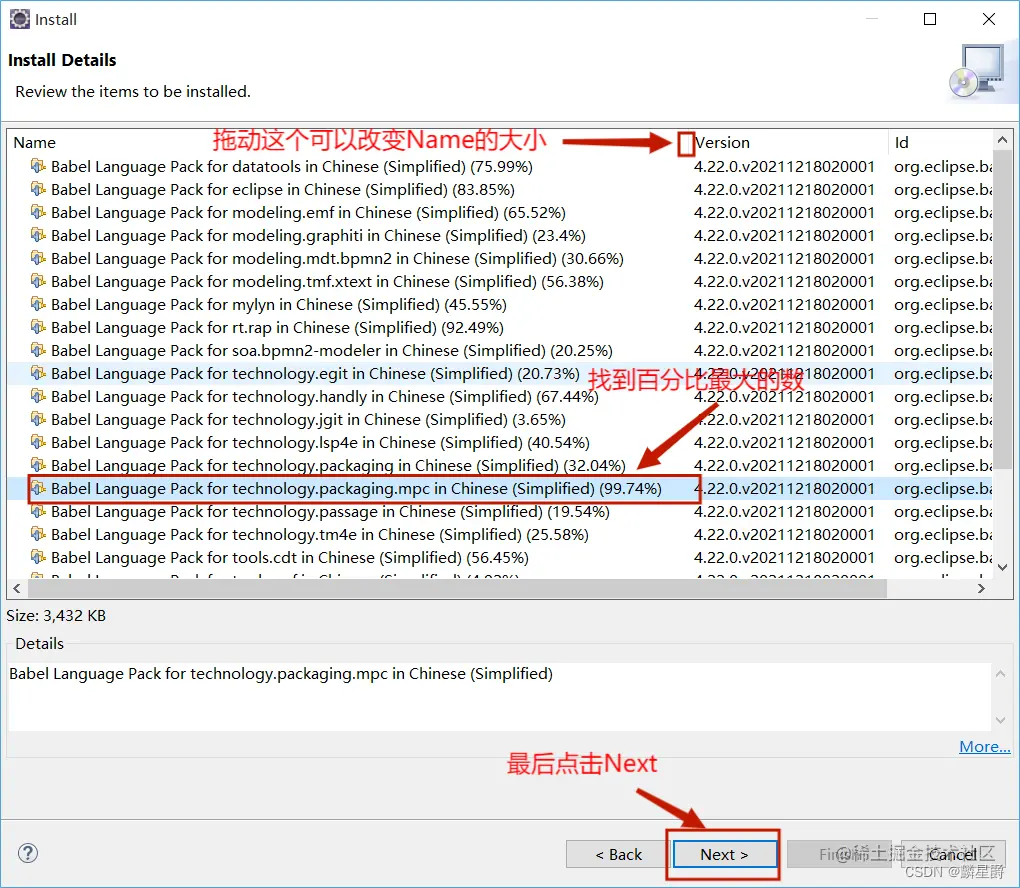Select the row for technology.jgit (3.65%)
Image resolution: width=1020 pixels, height=888 pixels.
pos(500,420)
